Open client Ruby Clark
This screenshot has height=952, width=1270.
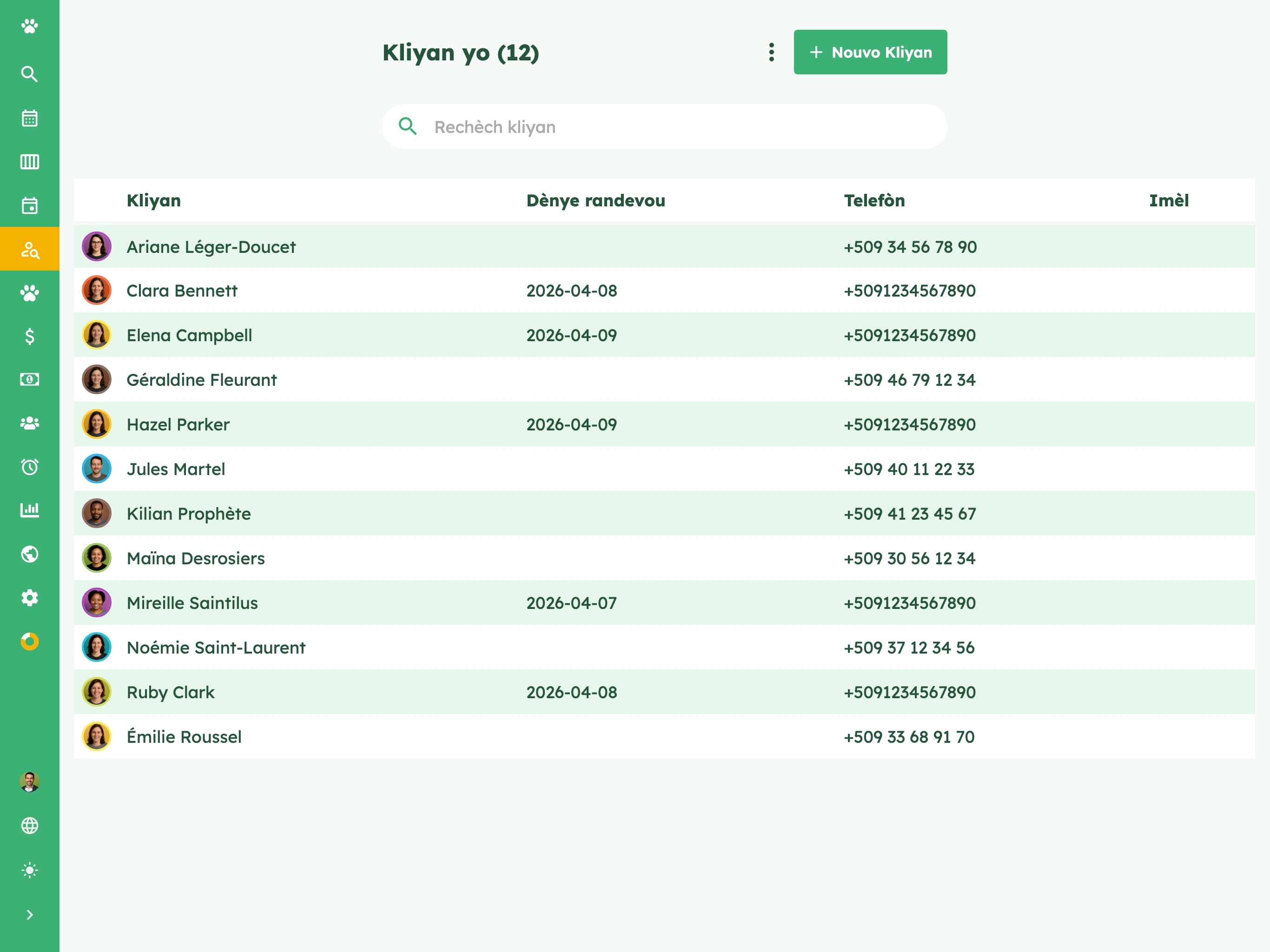(664, 692)
